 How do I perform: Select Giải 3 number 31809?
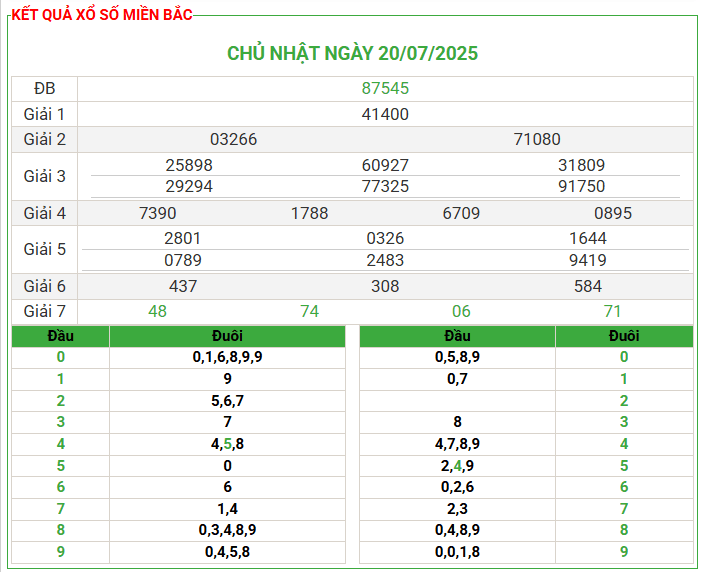[581, 165]
